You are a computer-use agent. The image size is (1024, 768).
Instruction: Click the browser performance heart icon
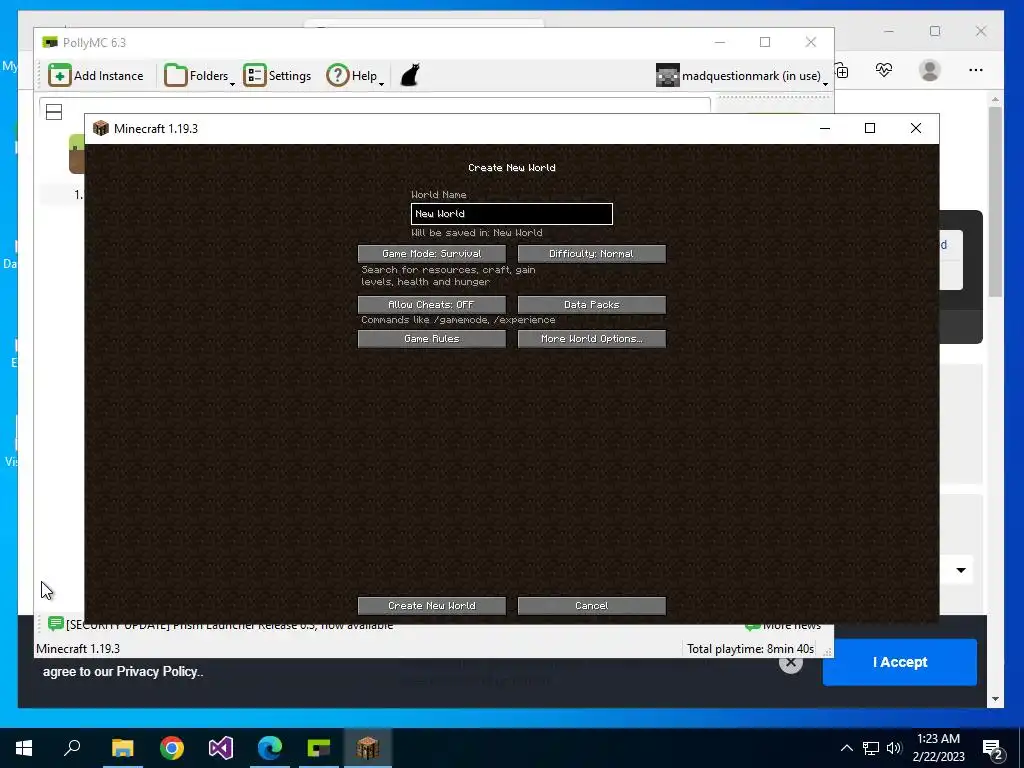pyautogui.click(x=884, y=70)
